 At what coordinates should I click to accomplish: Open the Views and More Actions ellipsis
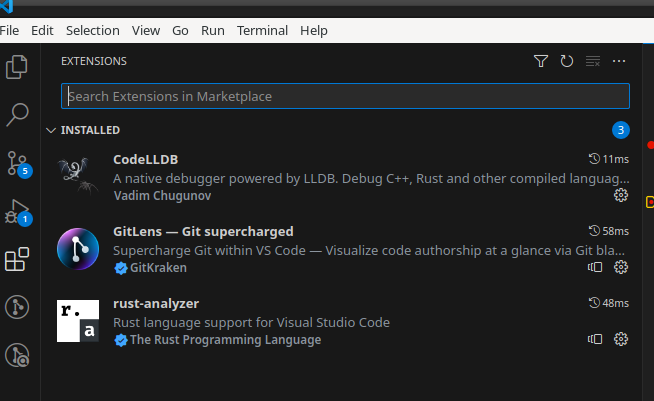[x=619, y=61]
